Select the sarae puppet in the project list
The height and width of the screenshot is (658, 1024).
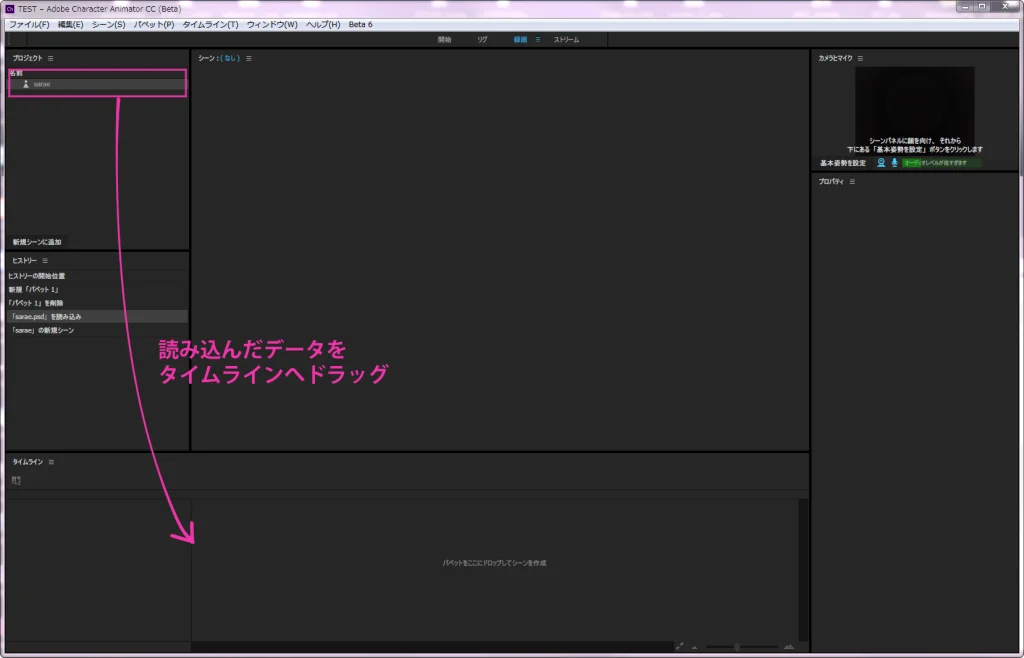(97, 84)
